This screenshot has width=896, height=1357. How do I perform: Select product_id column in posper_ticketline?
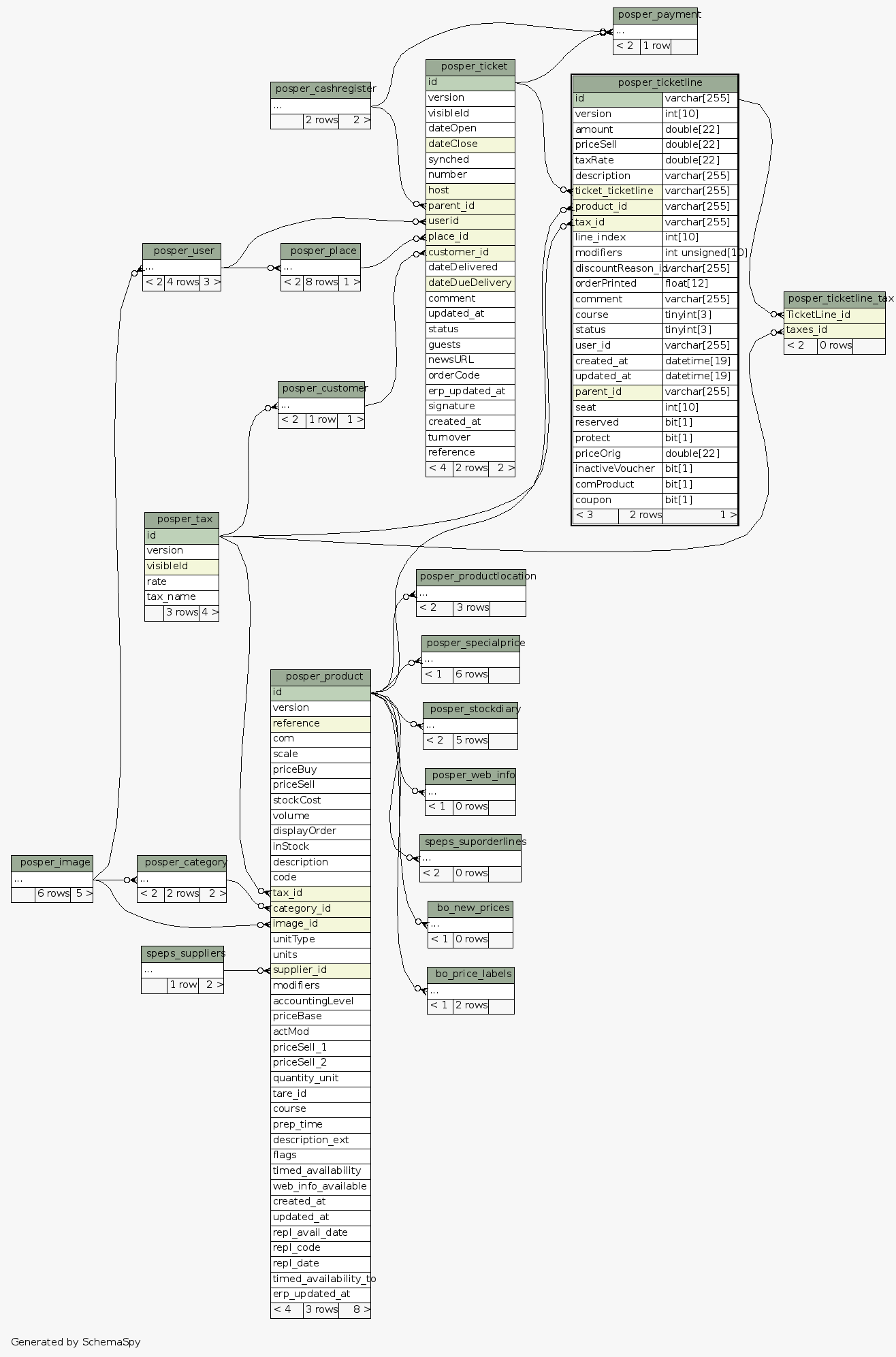click(618, 207)
